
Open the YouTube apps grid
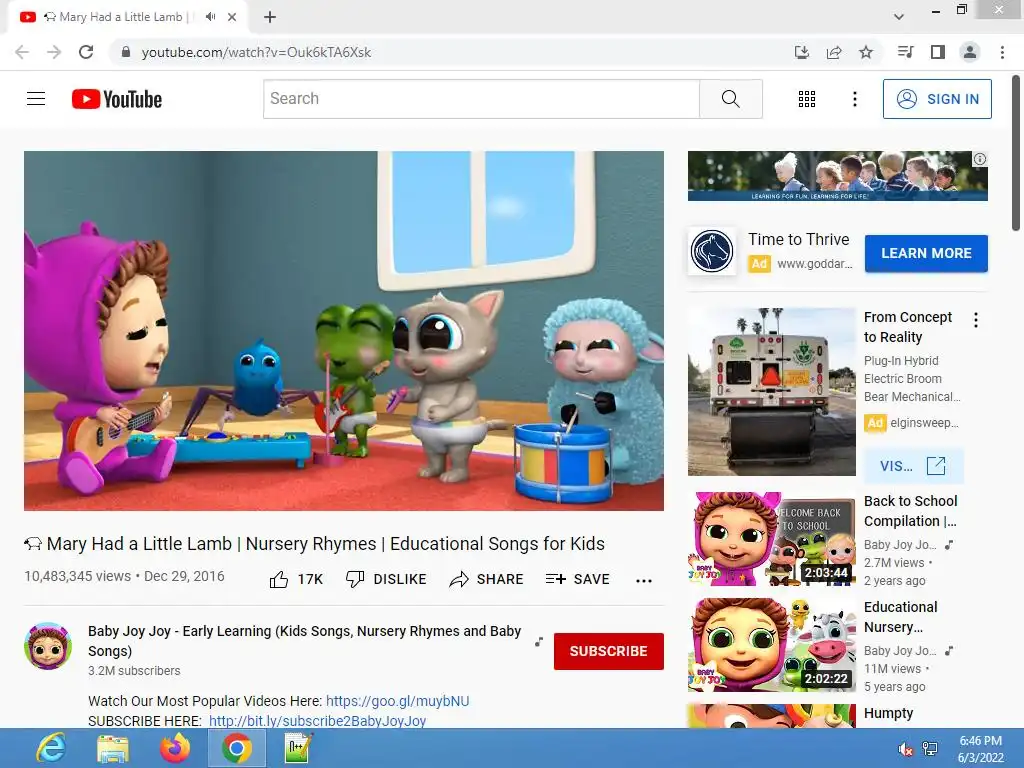click(x=807, y=99)
